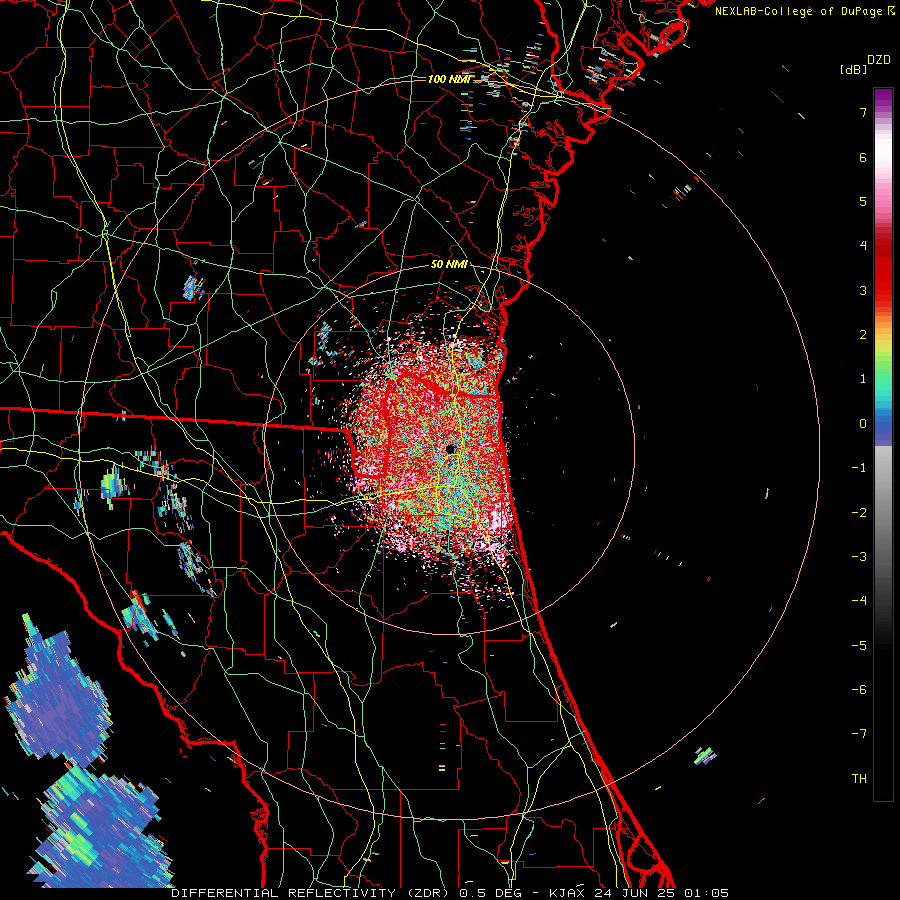Click the 0 dB scale value

(863, 424)
